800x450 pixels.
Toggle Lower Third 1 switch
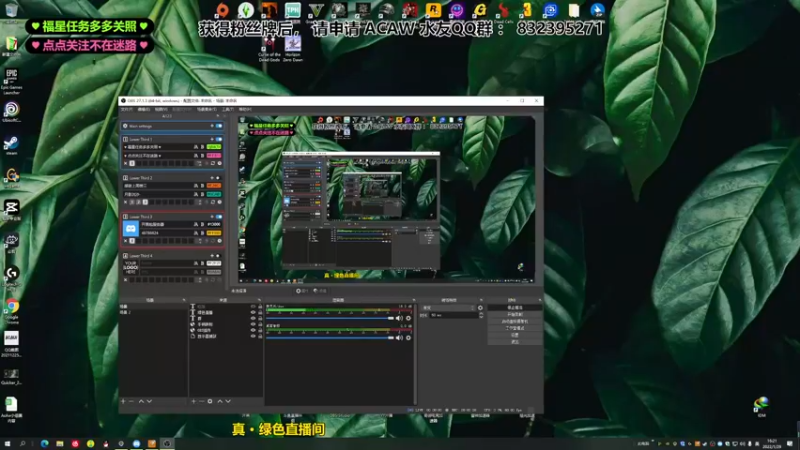(x=219, y=139)
